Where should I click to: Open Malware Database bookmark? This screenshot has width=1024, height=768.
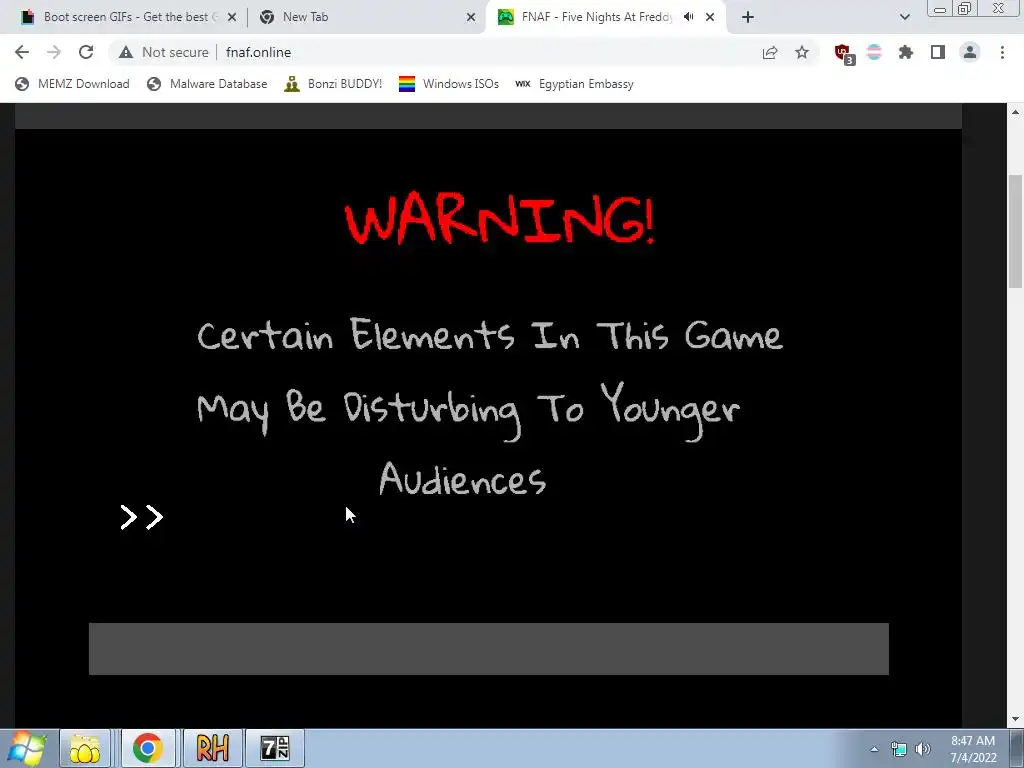(207, 84)
